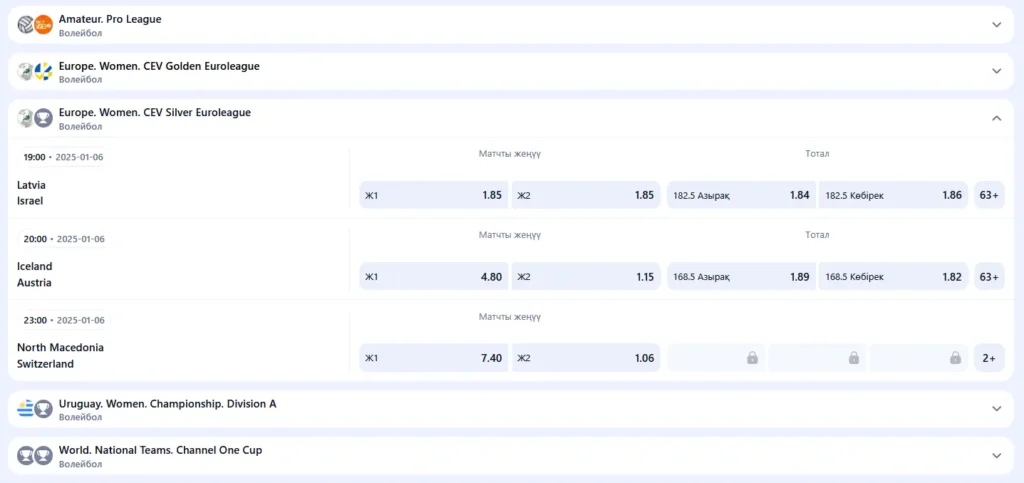Expand the World Channel One Cup section
Viewport: 1024px width, 483px height.
[x=996, y=455]
